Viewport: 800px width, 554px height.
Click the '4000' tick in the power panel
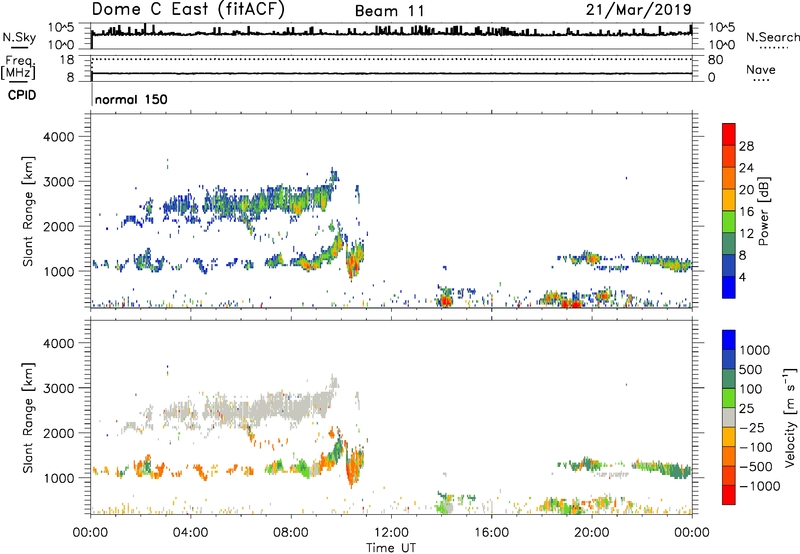[x=58, y=137]
